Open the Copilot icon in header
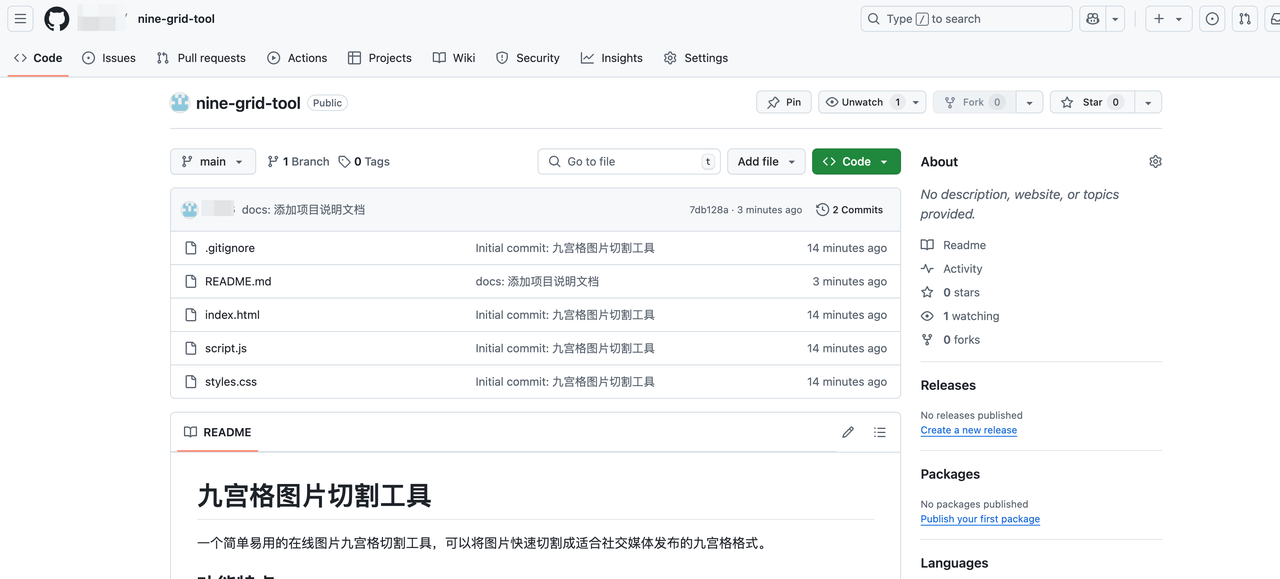This screenshot has height=579, width=1280. (1092, 19)
